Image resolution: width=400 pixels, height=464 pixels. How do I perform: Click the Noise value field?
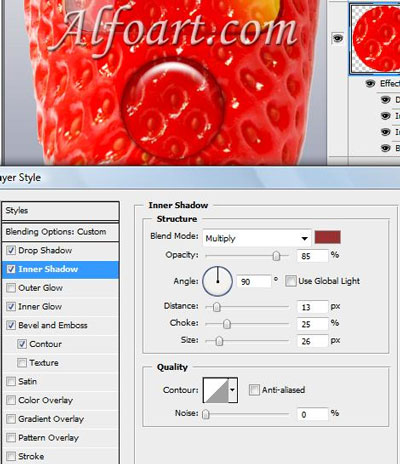[312, 414]
